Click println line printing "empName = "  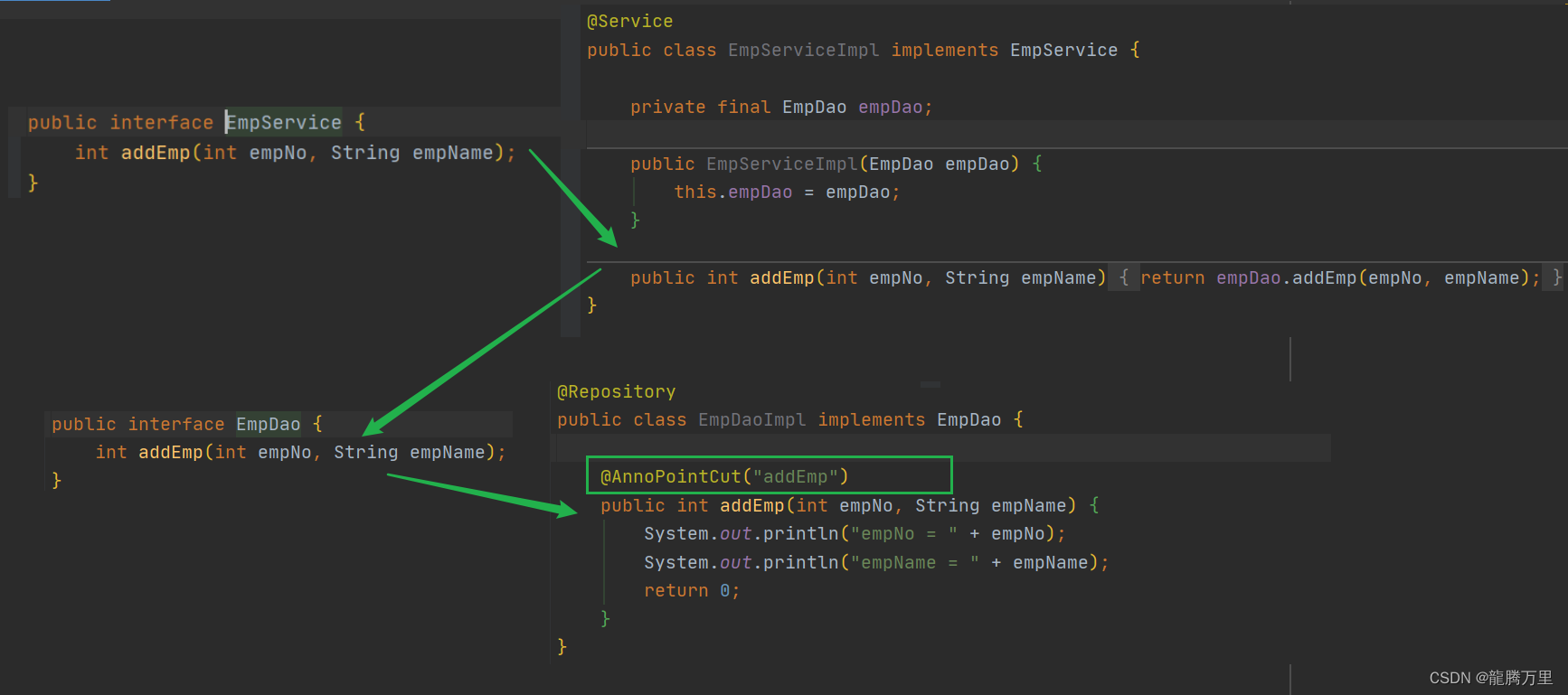click(x=876, y=562)
